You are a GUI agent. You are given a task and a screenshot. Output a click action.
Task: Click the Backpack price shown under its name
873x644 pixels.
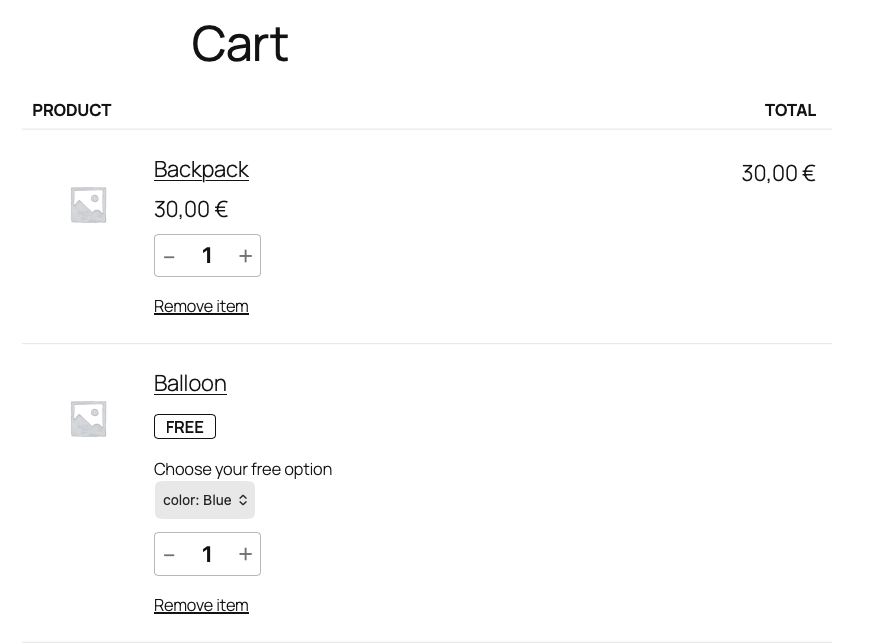tap(191, 209)
